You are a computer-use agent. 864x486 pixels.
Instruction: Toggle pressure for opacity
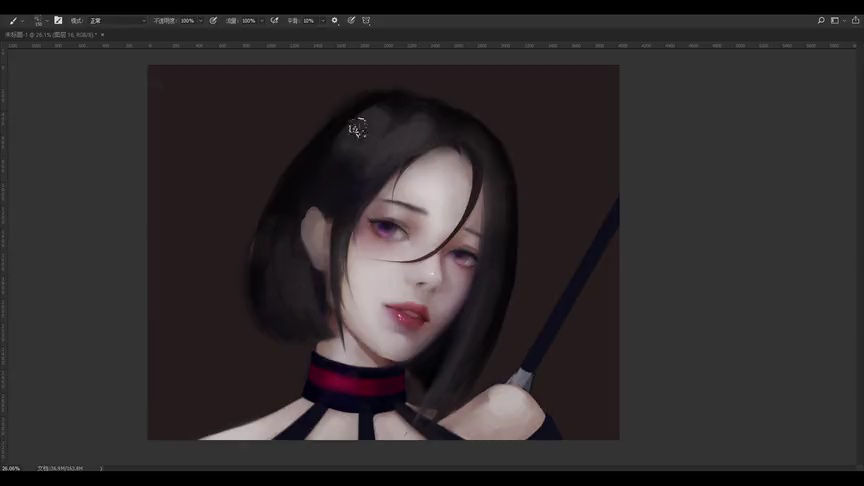point(214,20)
